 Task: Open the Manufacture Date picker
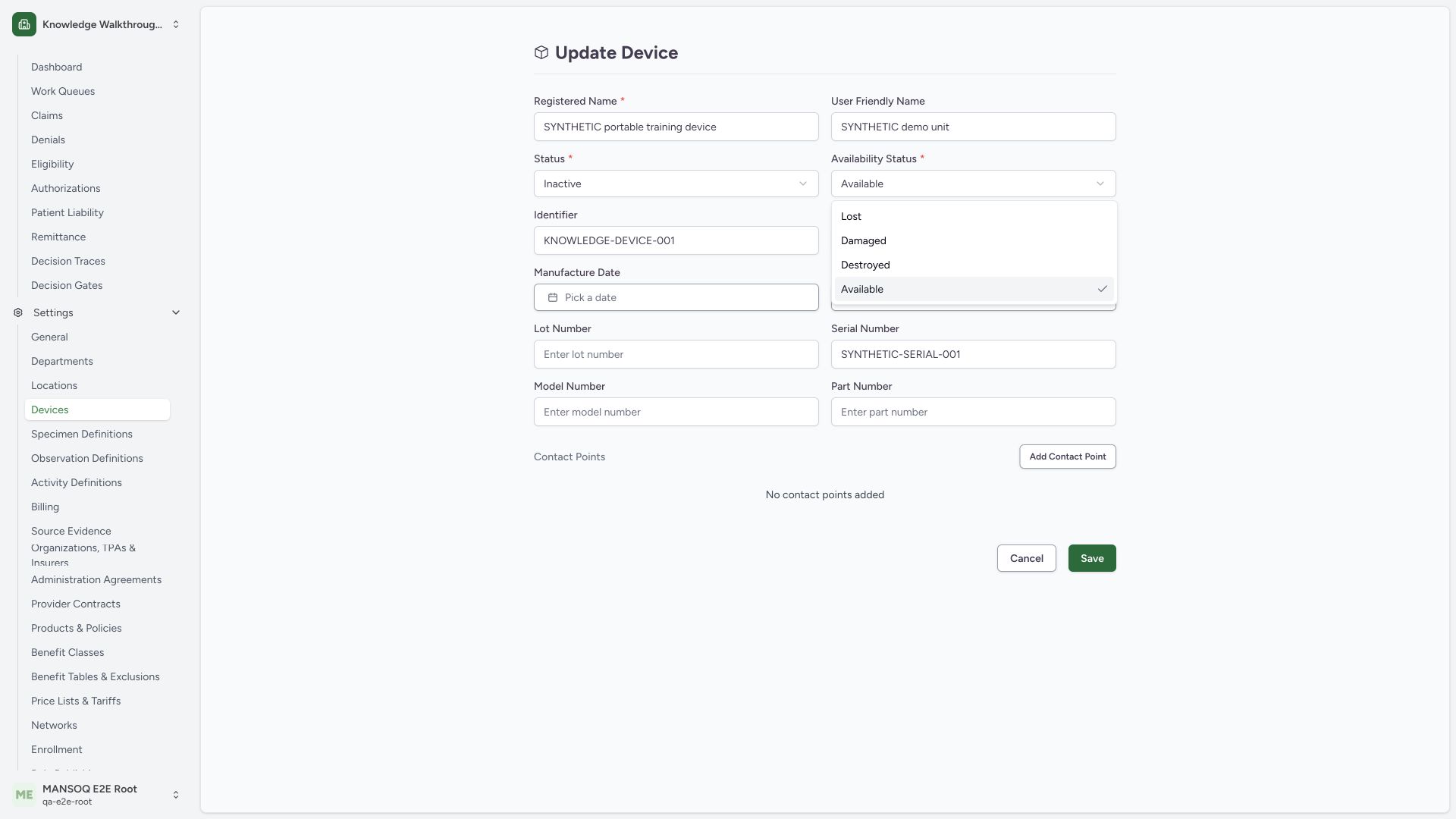pos(676,297)
